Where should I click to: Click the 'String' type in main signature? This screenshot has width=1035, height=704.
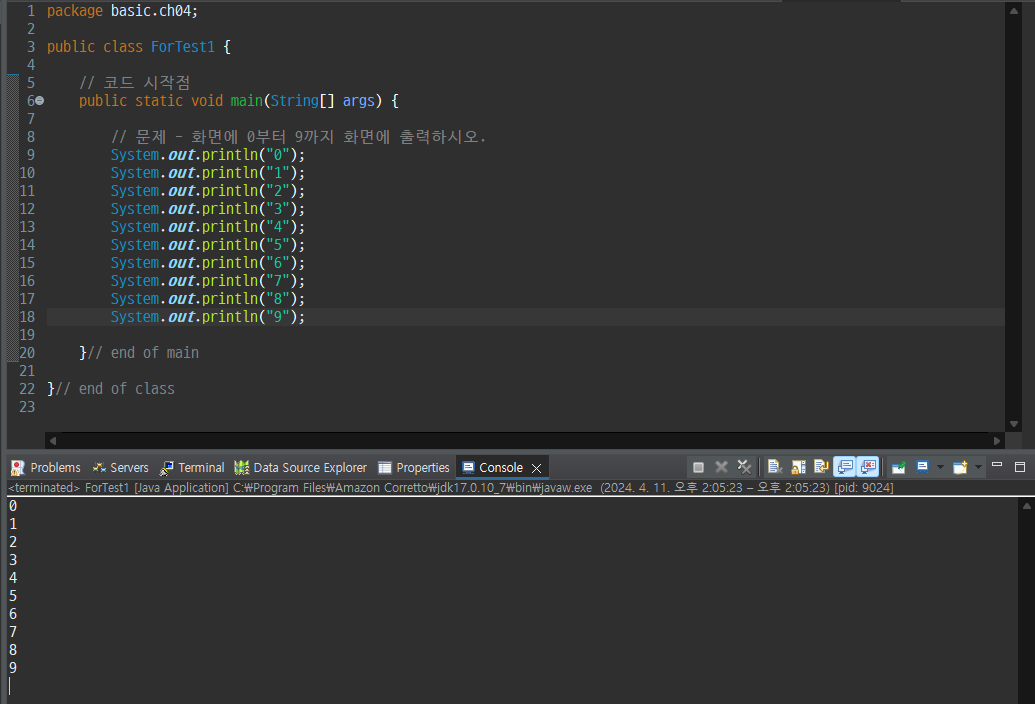(294, 101)
